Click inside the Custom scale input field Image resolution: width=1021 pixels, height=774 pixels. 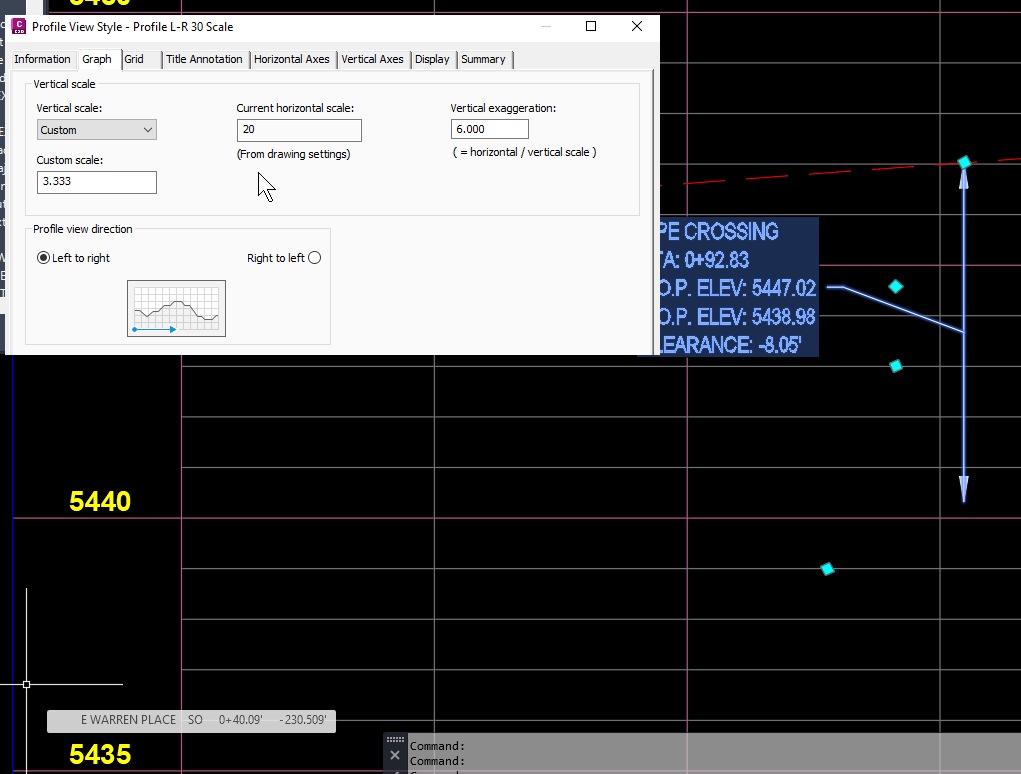coord(96,182)
